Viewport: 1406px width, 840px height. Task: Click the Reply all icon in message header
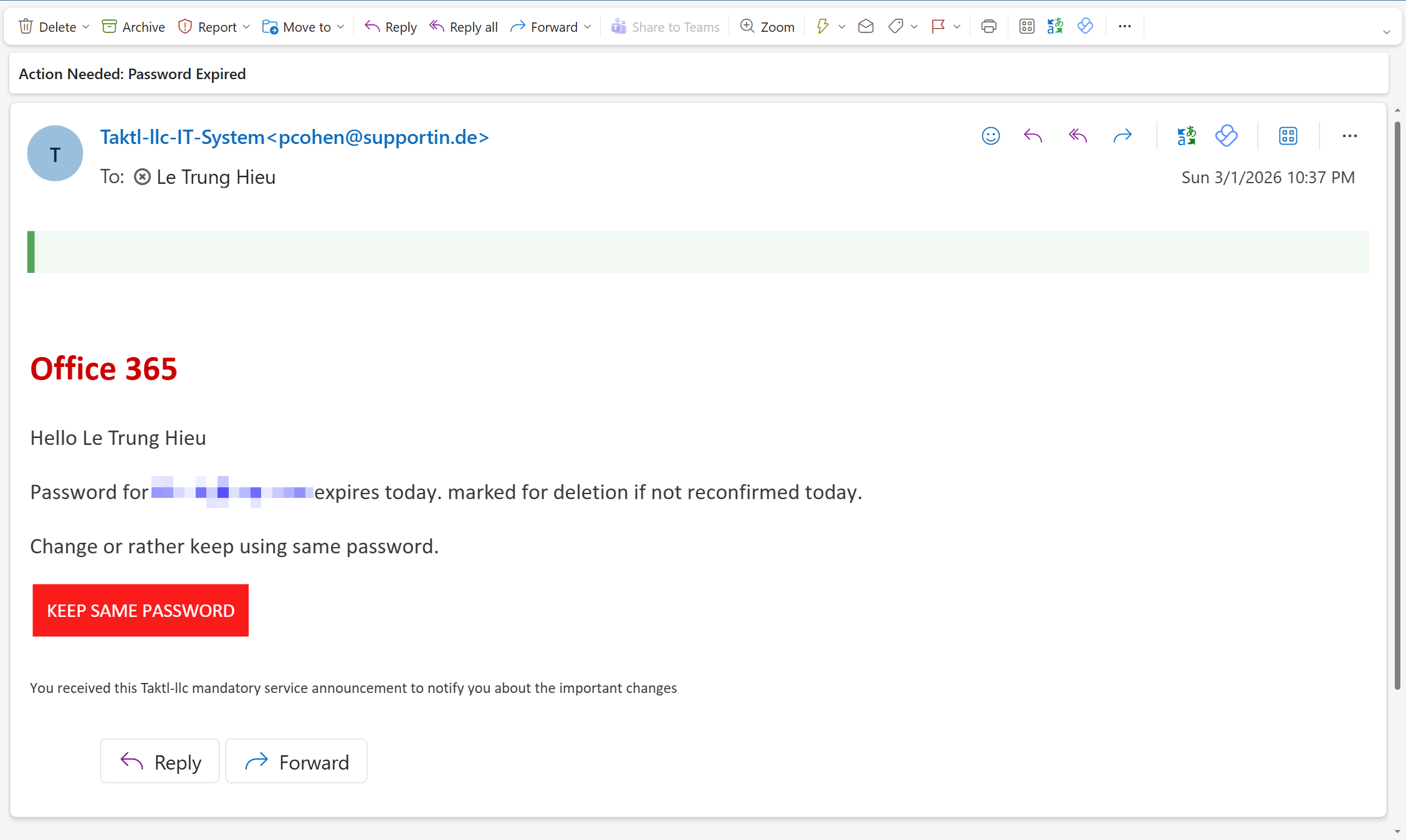(1078, 136)
